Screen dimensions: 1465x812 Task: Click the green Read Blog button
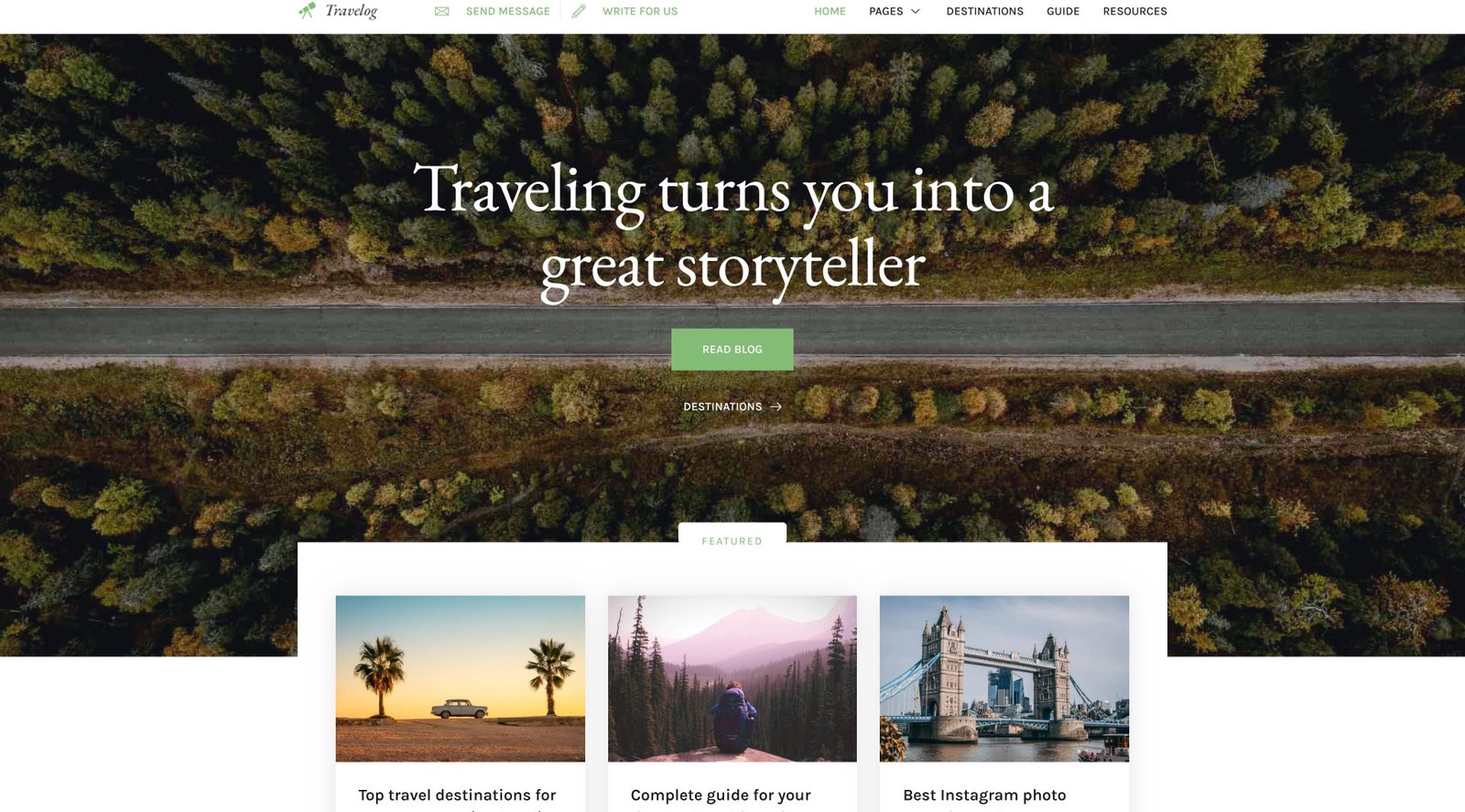tap(732, 350)
